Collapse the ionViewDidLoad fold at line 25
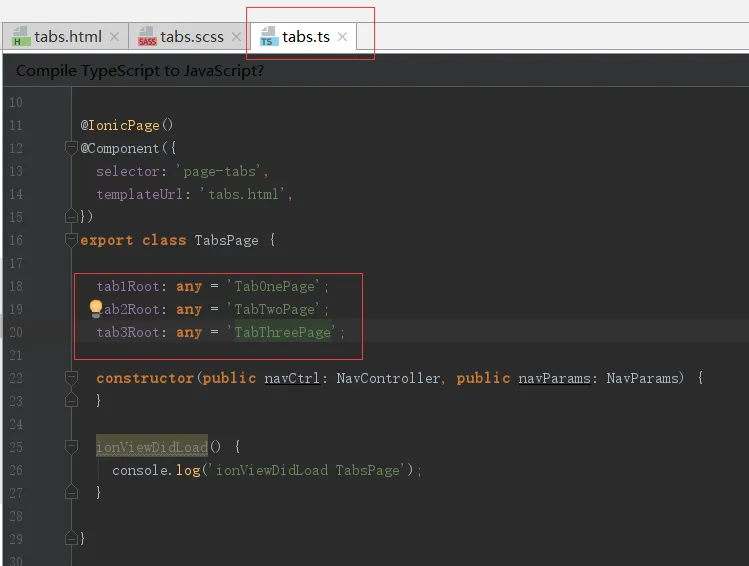749x566 pixels. click(x=71, y=447)
